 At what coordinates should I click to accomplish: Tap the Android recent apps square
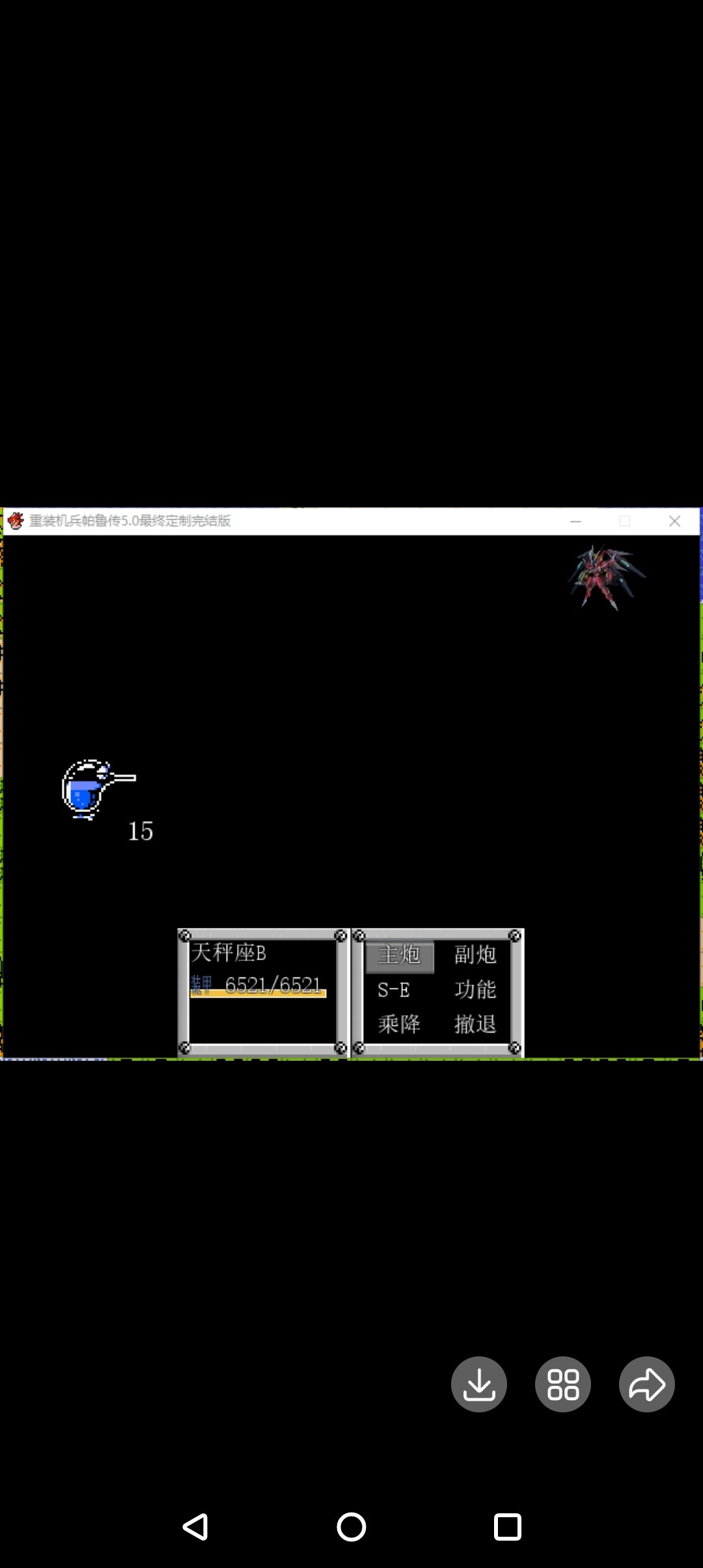pyautogui.click(x=508, y=1526)
